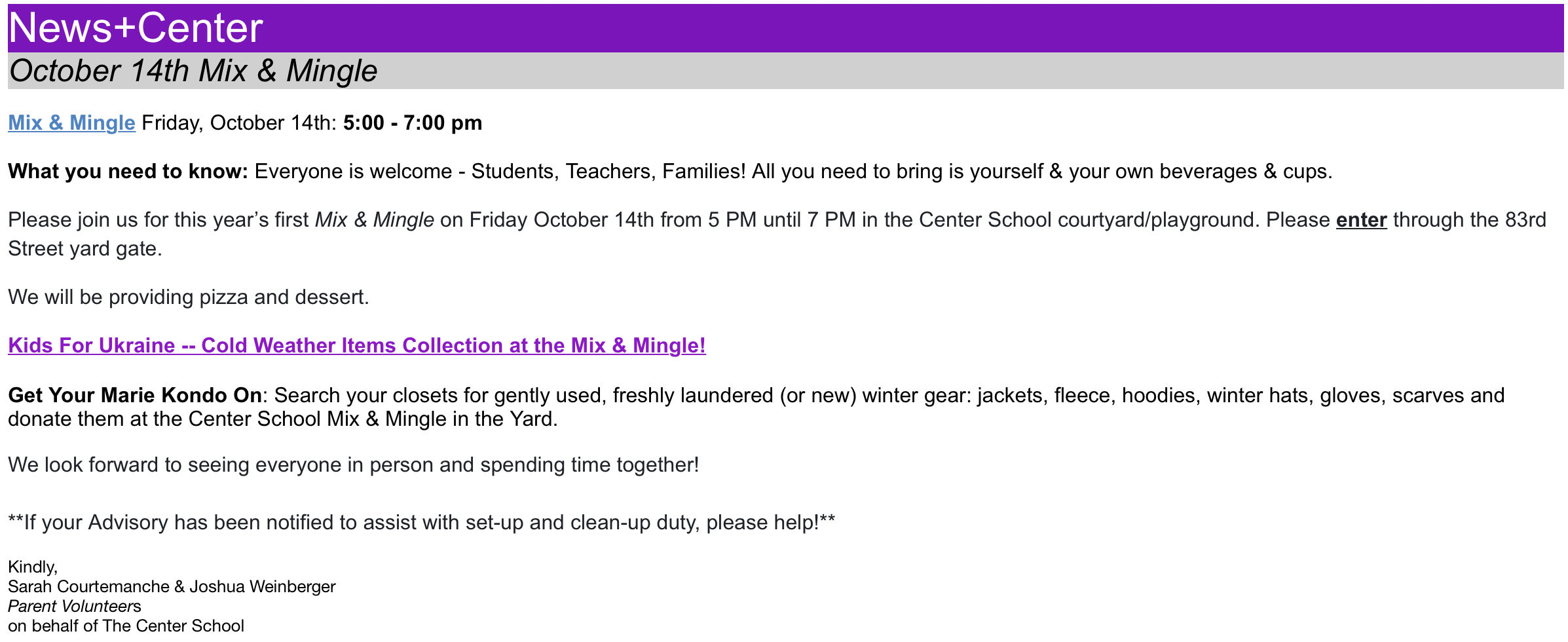Click the bold 5:00 - 7:00 pm time
The image size is (1568, 642).
click(x=413, y=123)
